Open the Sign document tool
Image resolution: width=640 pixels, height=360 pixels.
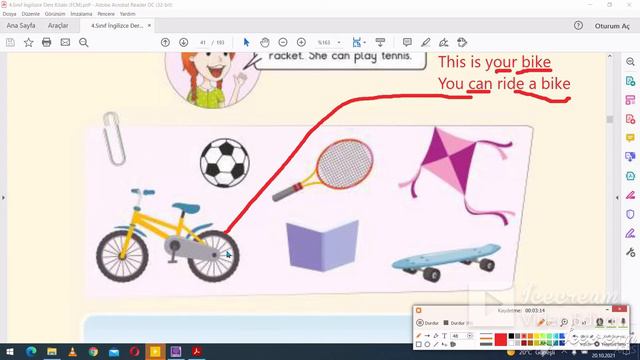pos(444,42)
